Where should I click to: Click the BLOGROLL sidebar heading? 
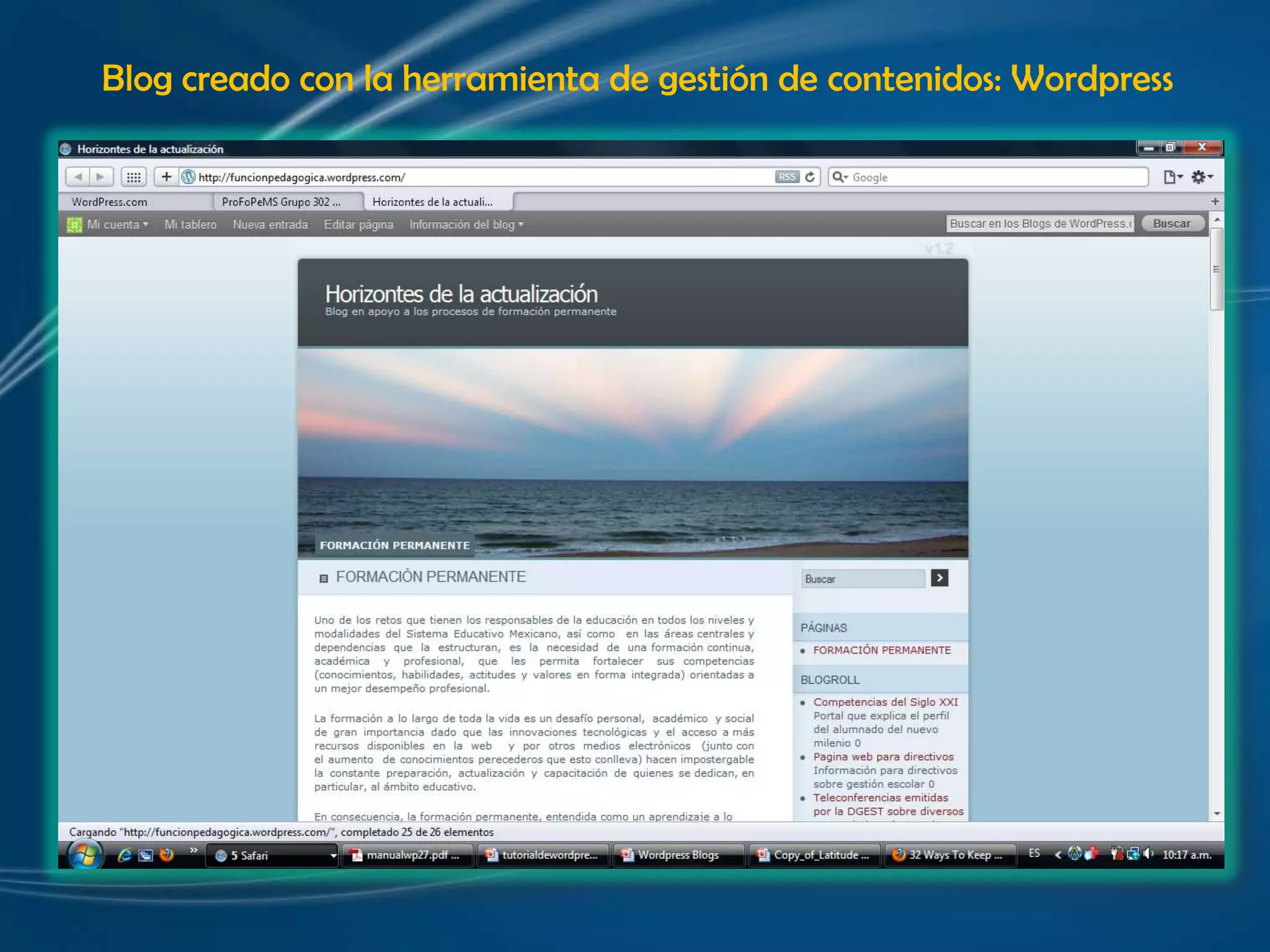coord(830,680)
